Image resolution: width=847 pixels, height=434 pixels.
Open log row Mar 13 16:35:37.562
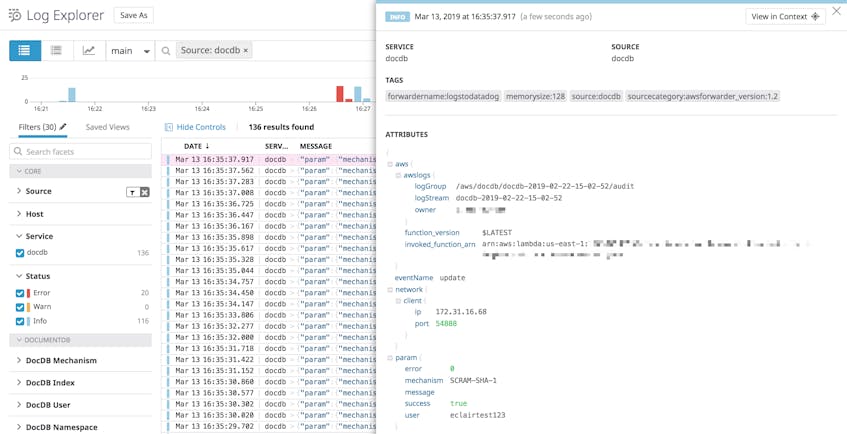(270, 170)
